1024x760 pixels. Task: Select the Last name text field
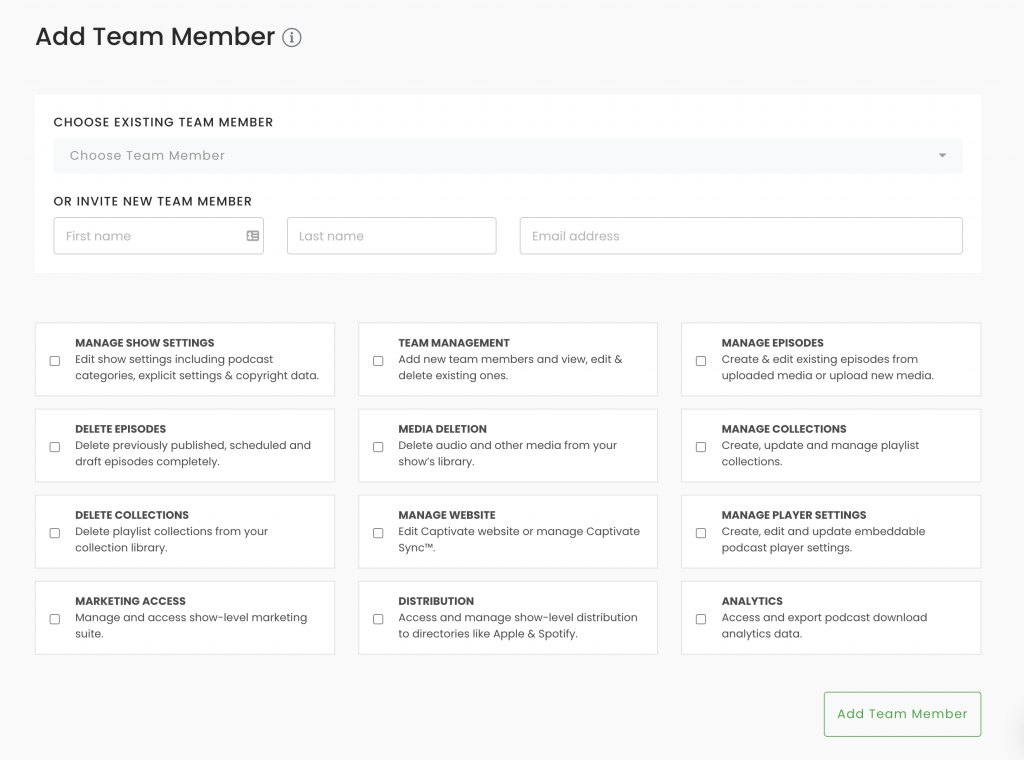point(391,235)
